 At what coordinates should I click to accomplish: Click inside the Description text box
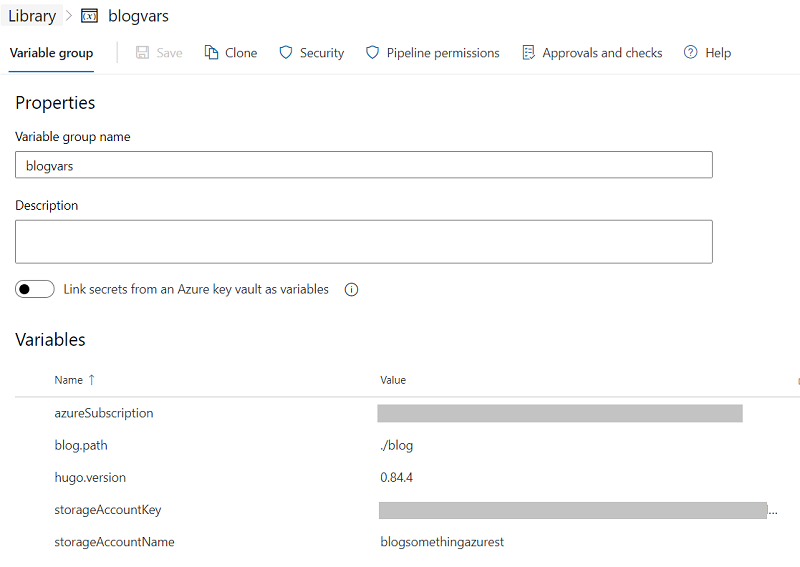(x=364, y=242)
